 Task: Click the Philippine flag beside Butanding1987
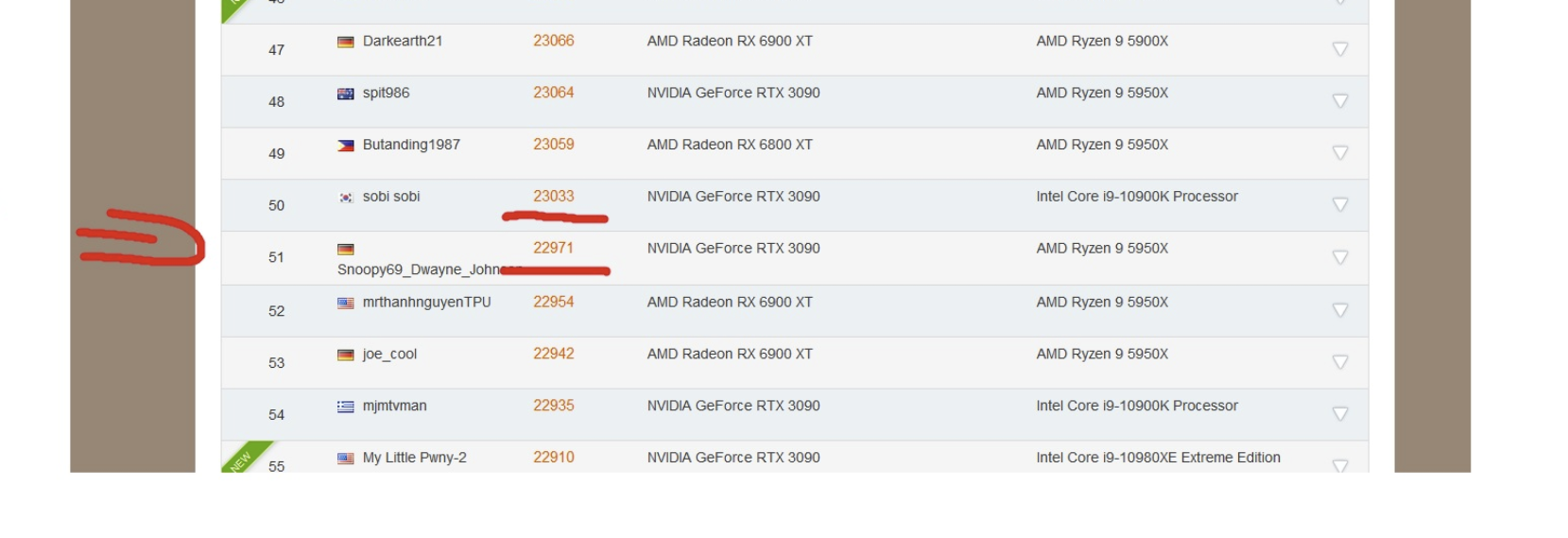346,146
